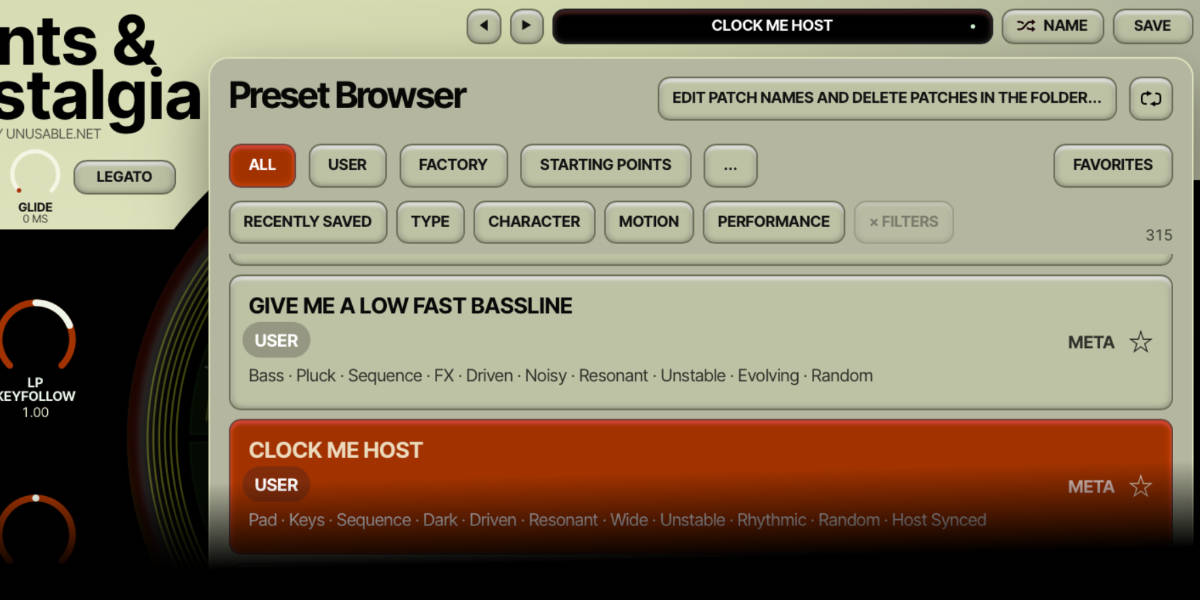Go to previous preset arrow
Screen dimensions: 1200x600
484,26
